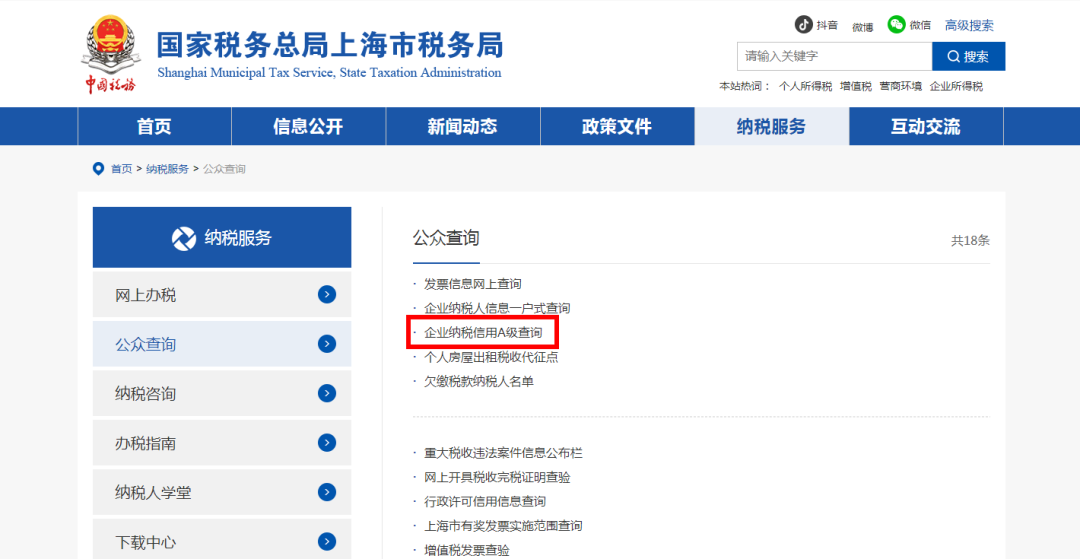The image size is (1080, 559).
Task: Open the 新闻动态 navigation tab
Action: [x=463, y=126]
